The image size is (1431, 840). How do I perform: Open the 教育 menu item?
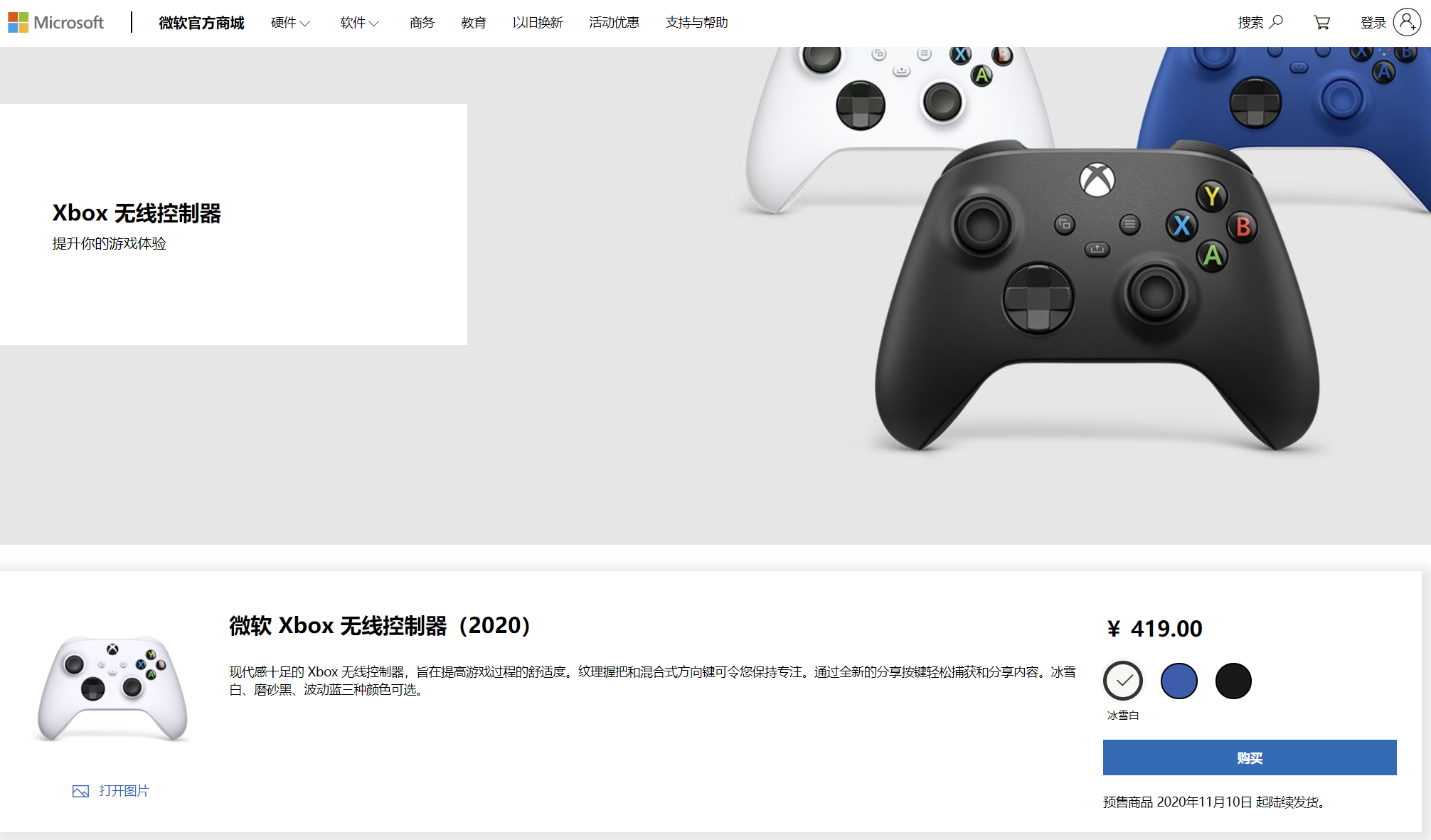click(x=473, y=23)
